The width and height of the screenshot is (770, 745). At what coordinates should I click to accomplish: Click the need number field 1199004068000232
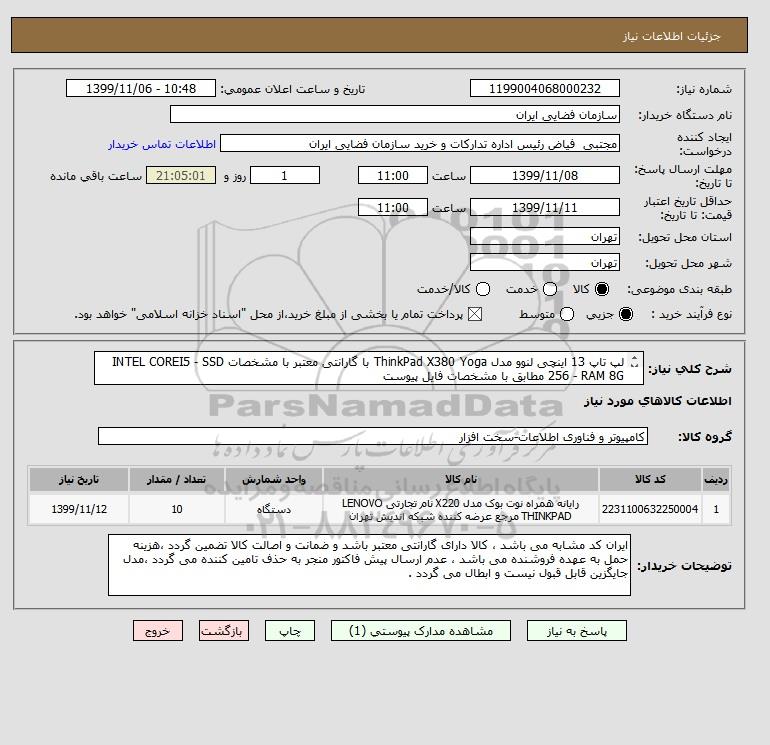(545, 88)
